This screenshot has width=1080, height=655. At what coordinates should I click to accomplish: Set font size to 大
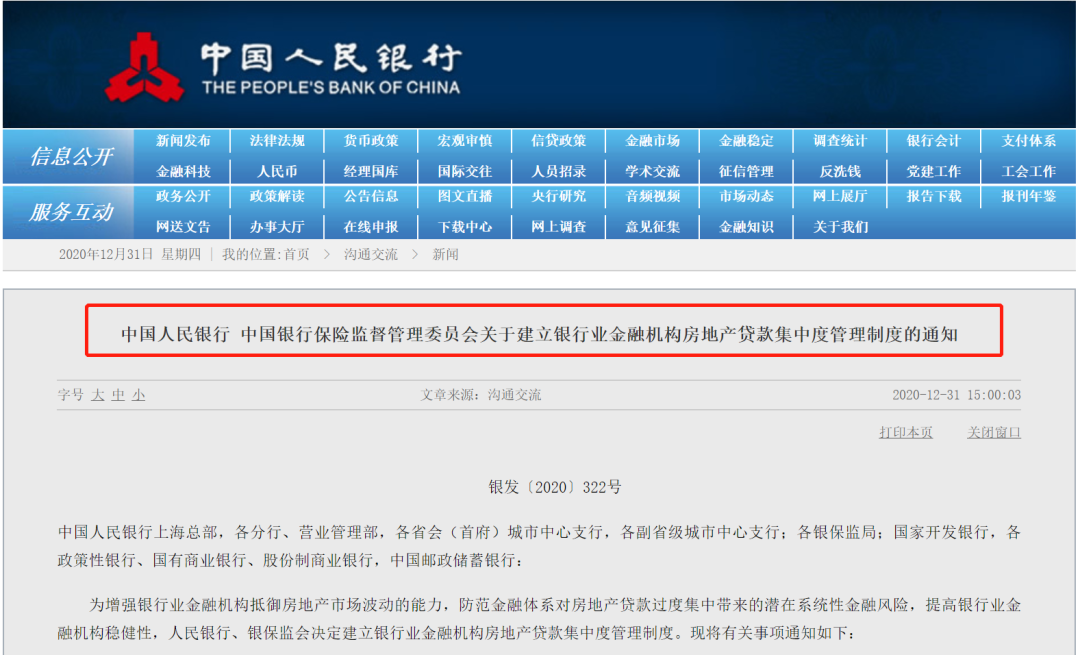click(x=98, y=395)
